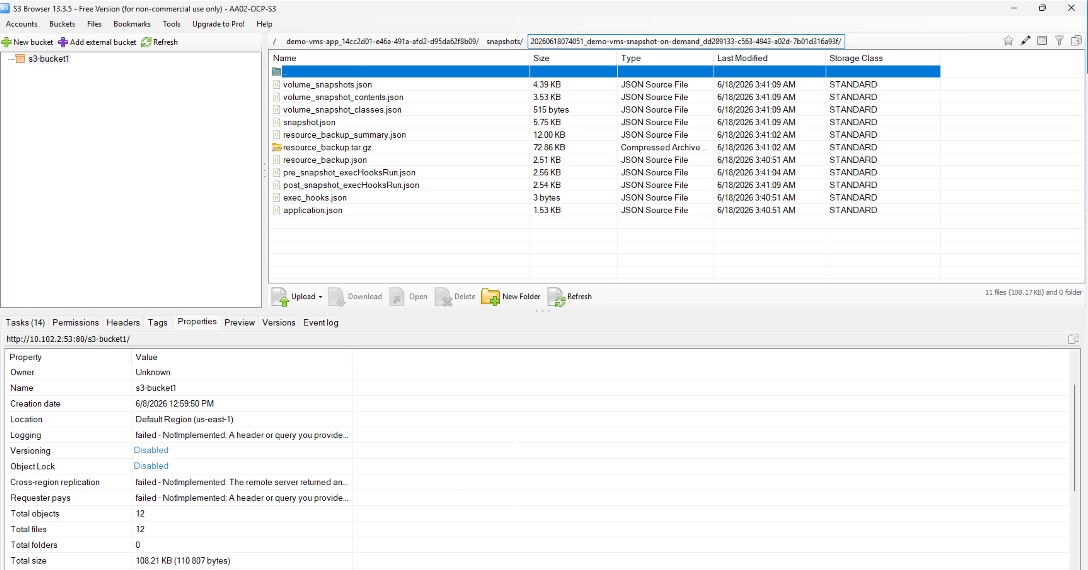Click the Disabled link for Object Lock
This screenshot has width=1088, height=570.
click(x=151, y=467)
